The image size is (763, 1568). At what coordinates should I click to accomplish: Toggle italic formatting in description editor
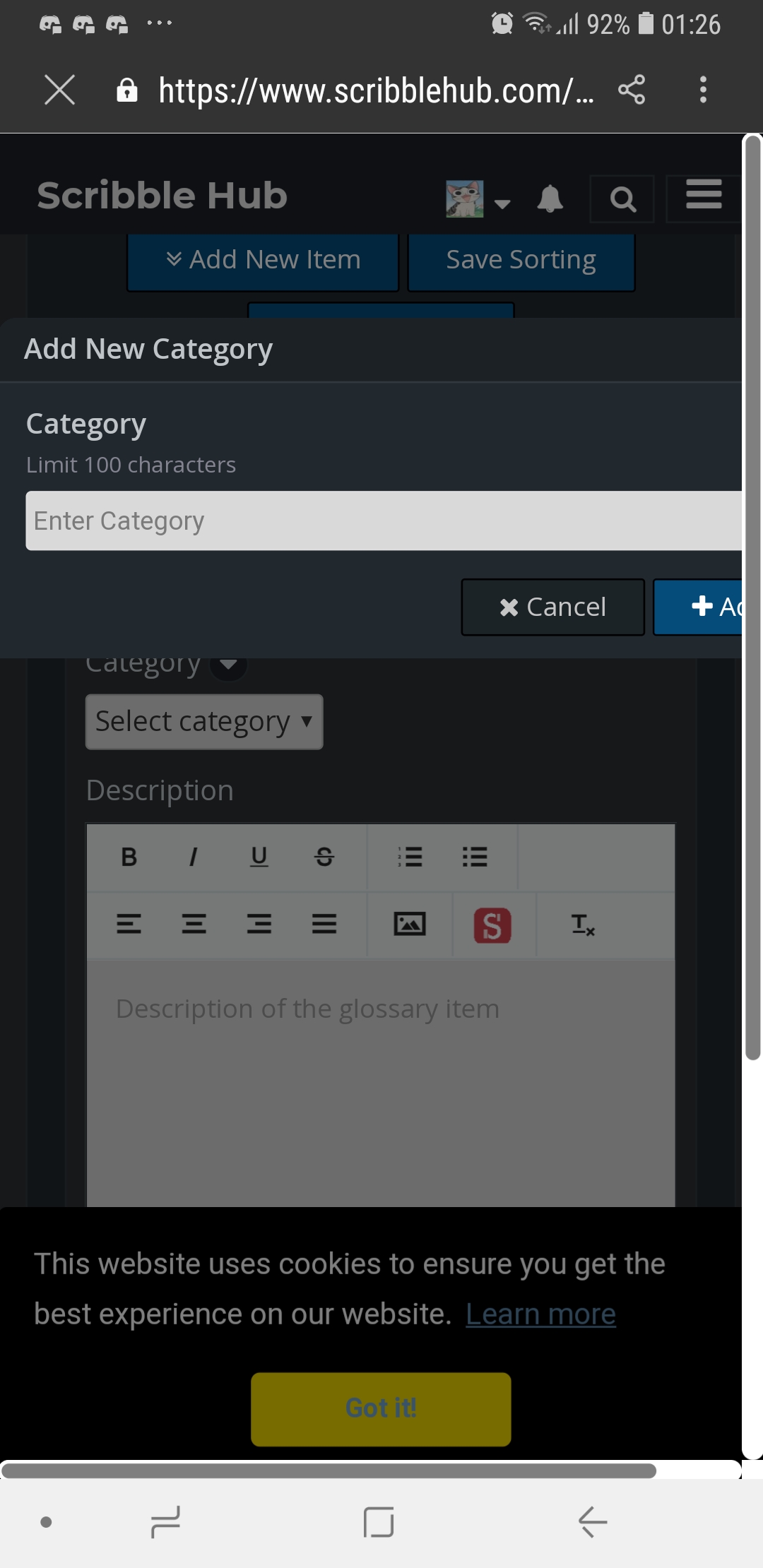point(194,857)
